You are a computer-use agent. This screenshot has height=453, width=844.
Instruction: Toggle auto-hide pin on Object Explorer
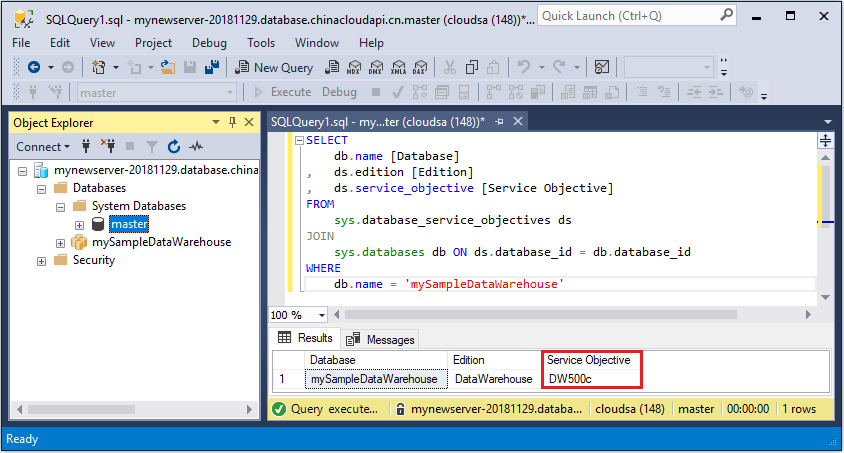coord(232,122)
